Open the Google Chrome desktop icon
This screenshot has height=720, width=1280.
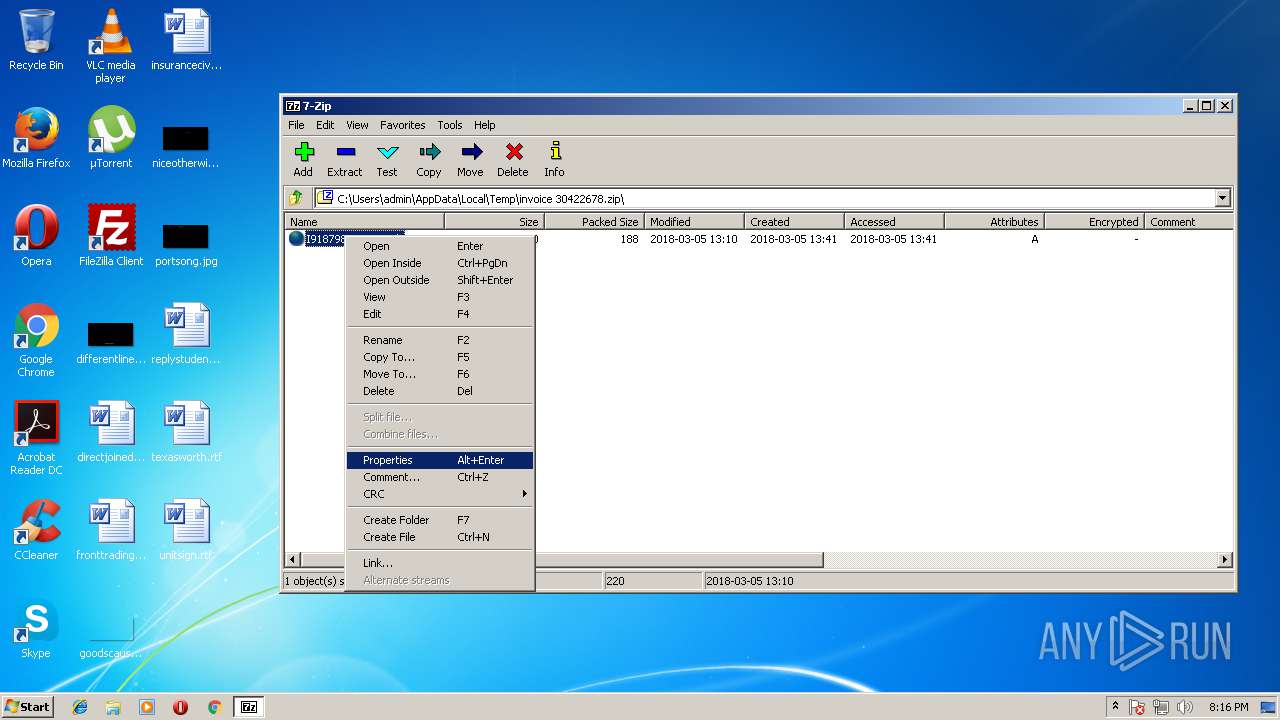click(x=36, y=340)
